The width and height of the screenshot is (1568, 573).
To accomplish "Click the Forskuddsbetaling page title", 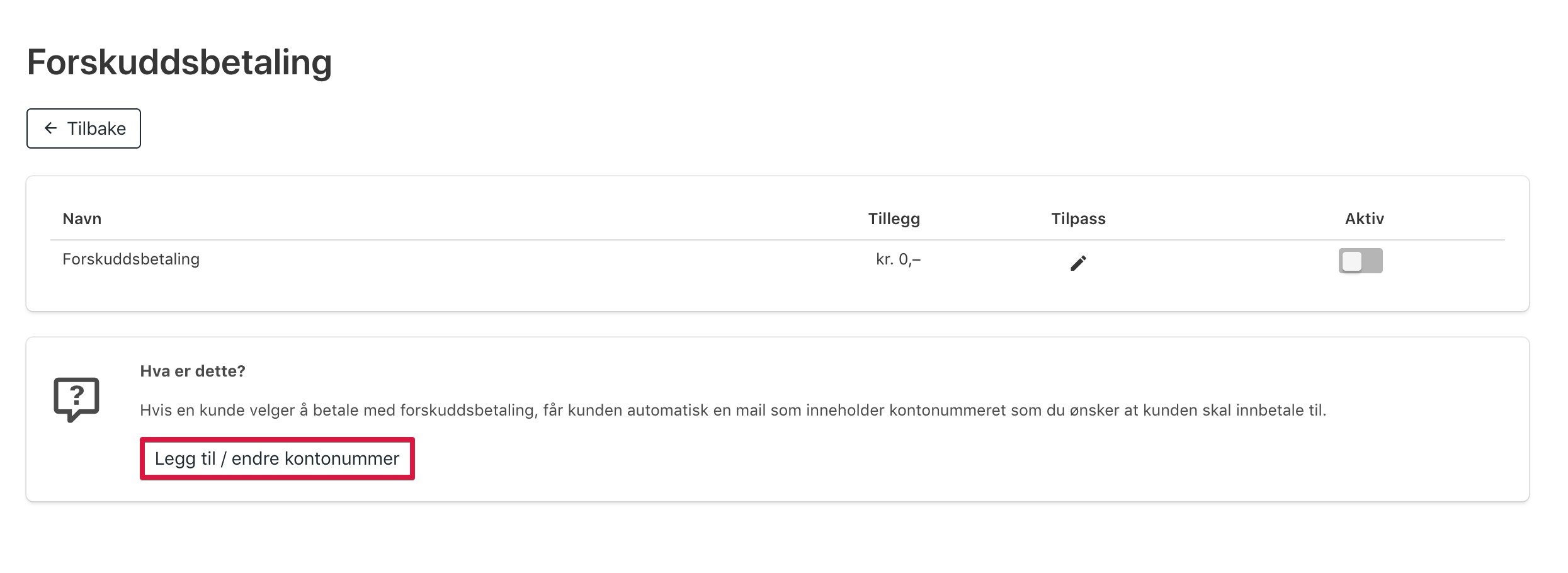I will (x=179, y=62).
